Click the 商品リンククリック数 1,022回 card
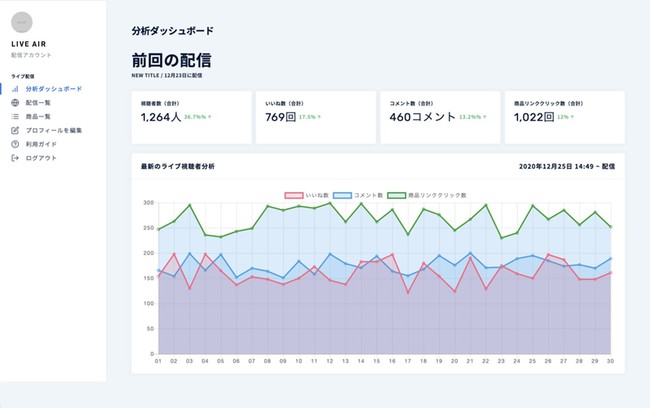 (565, 117)
